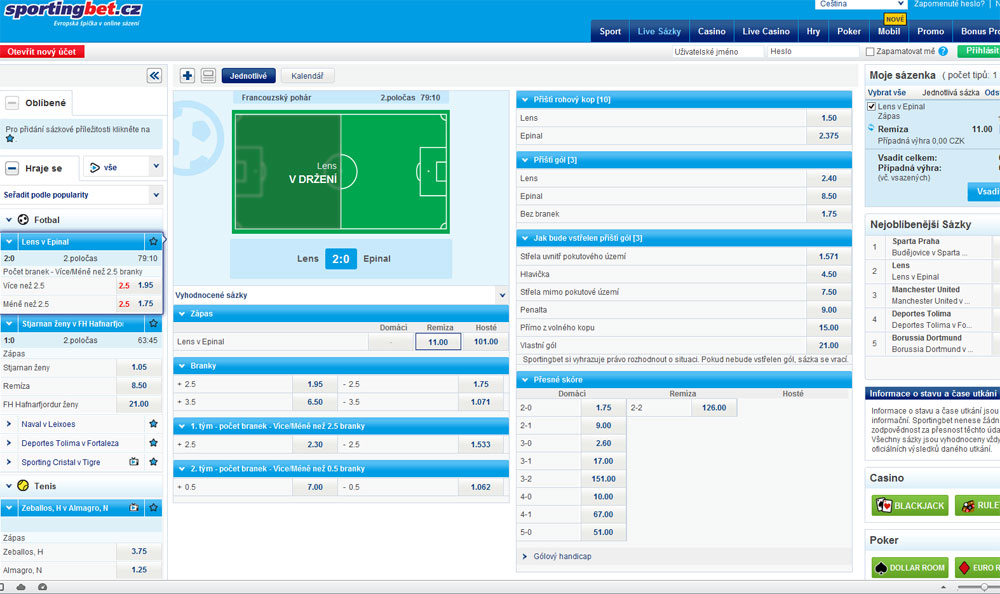Click the Přihlásit login button
The width and height of the screenshot is (1000, 594).
point(979,51)
